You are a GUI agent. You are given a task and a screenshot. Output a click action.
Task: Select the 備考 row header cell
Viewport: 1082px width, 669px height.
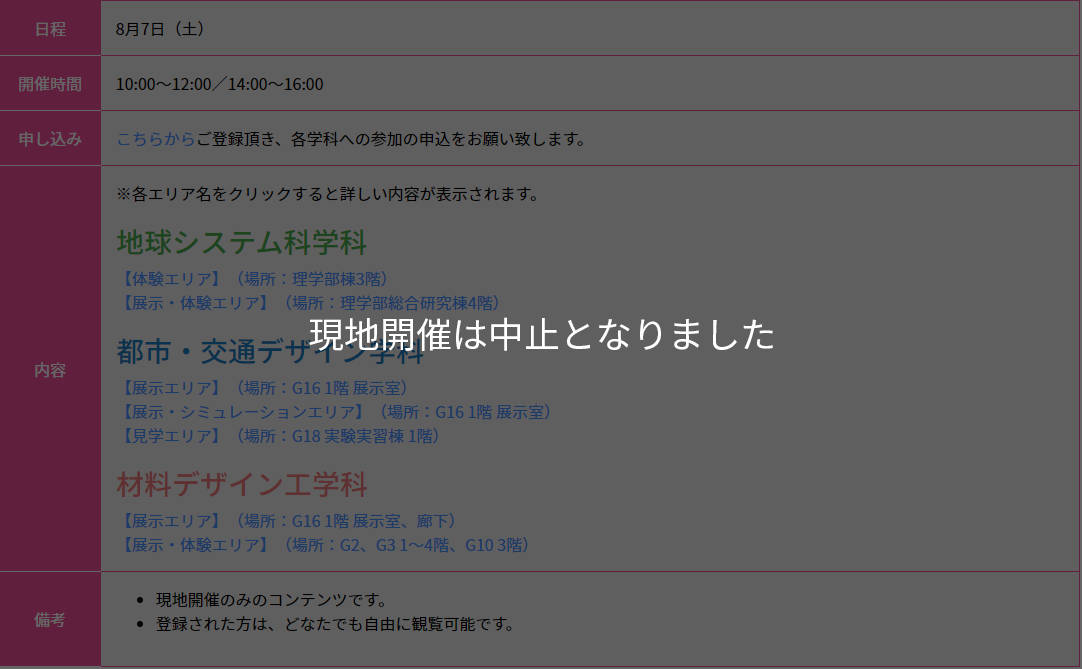pos(50,619)
